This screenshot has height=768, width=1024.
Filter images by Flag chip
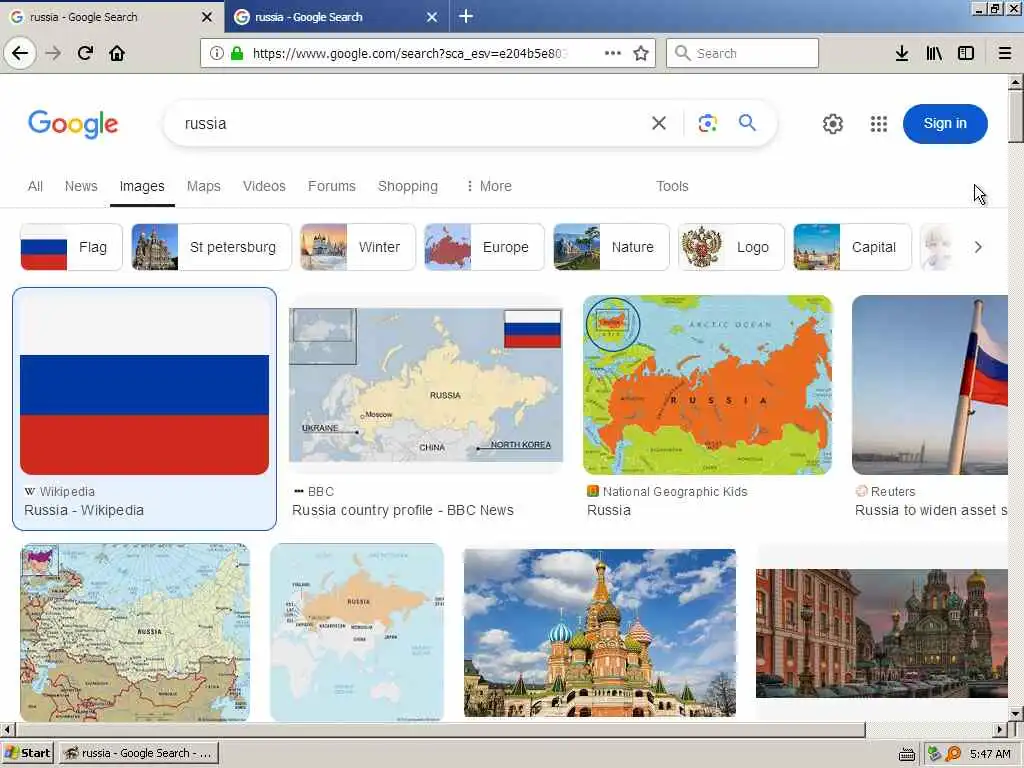click(71, 247)
